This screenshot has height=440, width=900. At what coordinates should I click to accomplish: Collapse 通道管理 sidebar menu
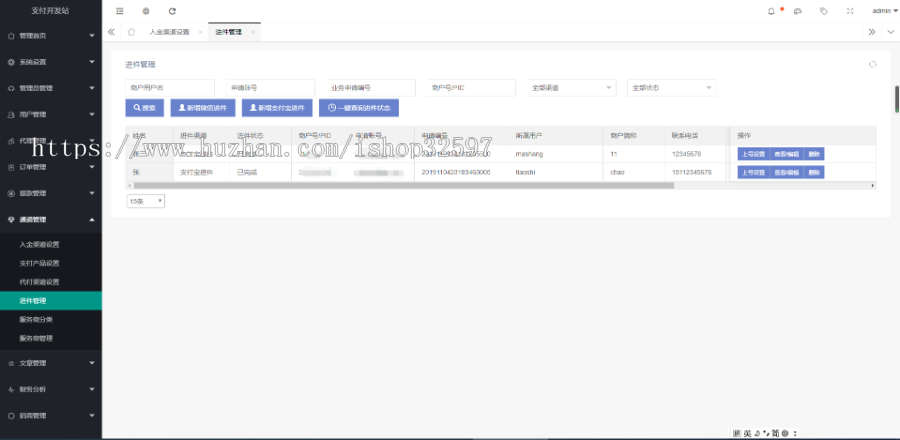pyautogui.click(x=51, y=220)
